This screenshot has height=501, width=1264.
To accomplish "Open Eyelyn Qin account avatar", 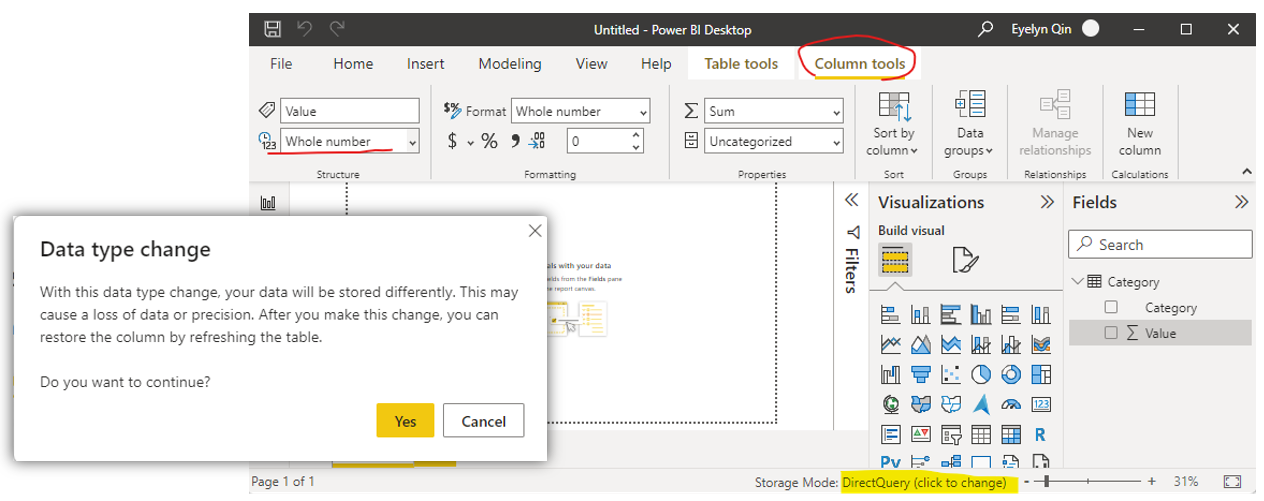I will 1091,29.
